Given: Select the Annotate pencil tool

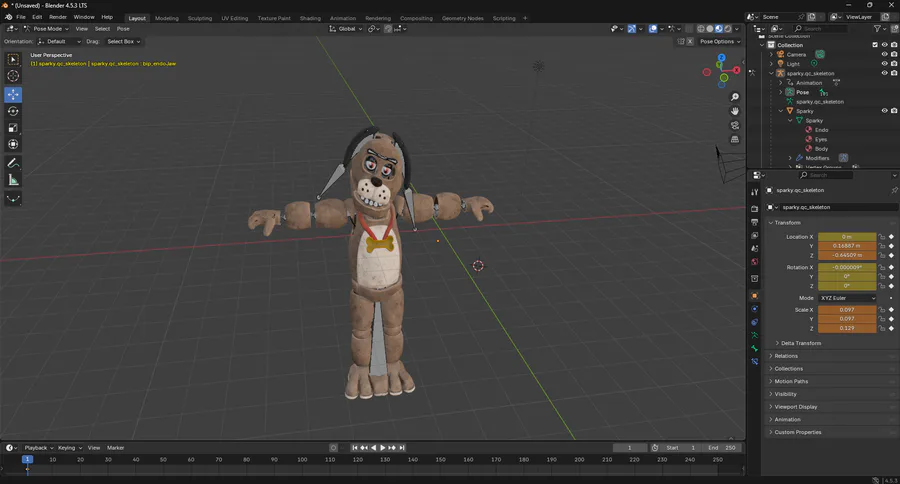Looking at the screenshot, I should (13, 164).
